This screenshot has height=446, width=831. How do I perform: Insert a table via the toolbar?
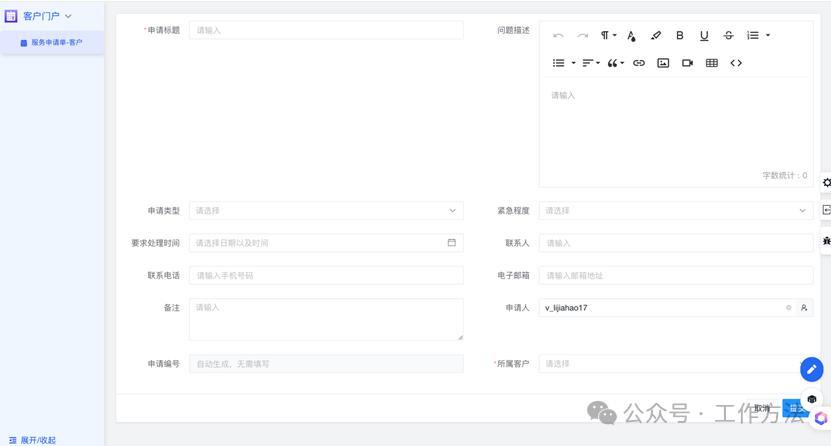pos(712,63)
